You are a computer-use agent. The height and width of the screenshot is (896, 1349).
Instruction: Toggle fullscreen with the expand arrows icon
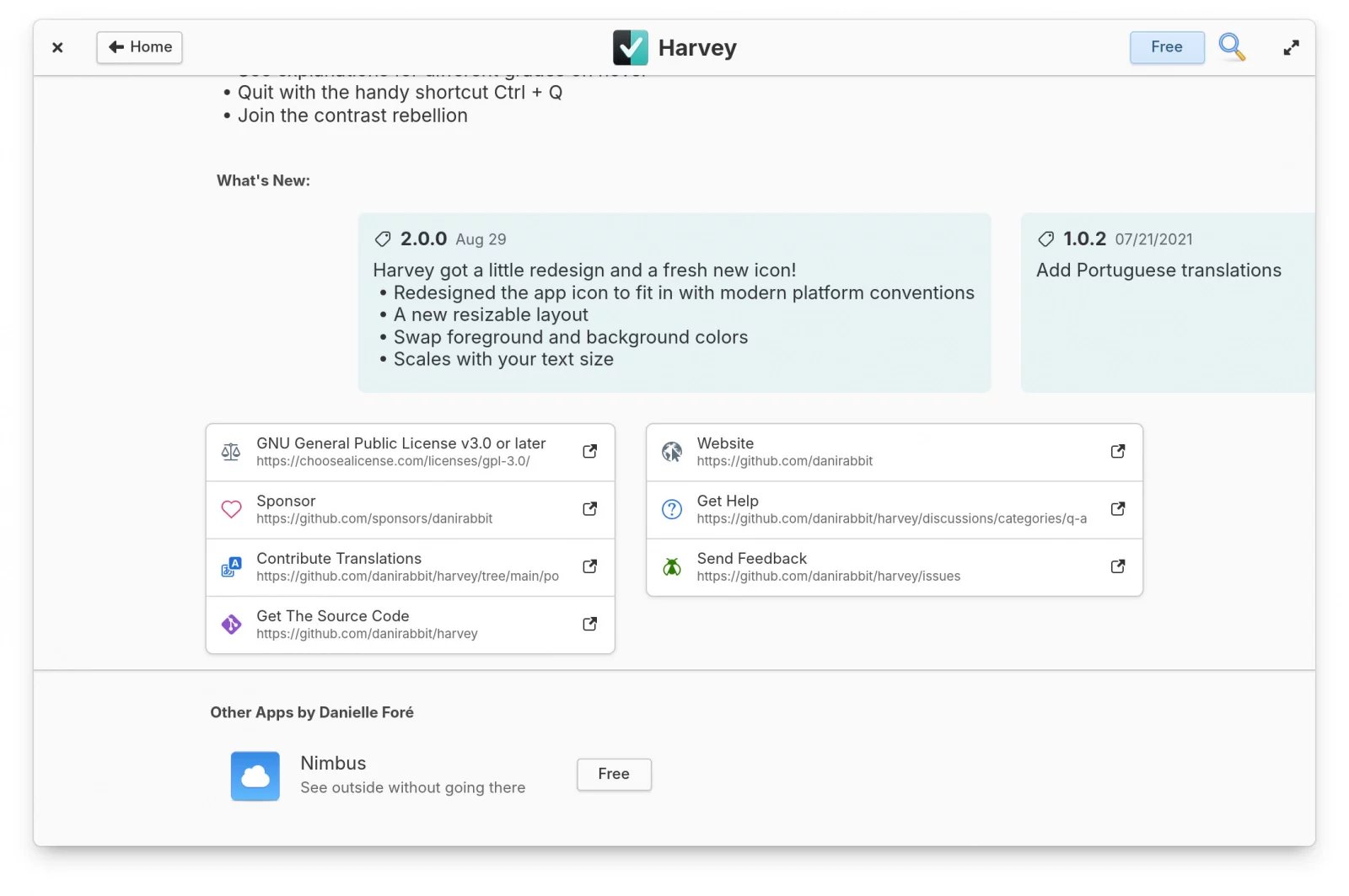coord(1291,48)
